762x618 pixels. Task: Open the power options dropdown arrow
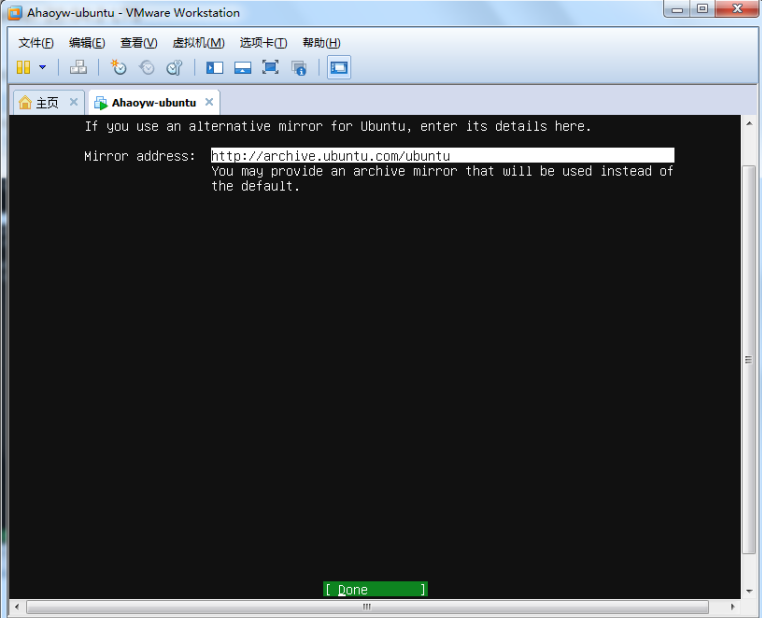[42, 67]
